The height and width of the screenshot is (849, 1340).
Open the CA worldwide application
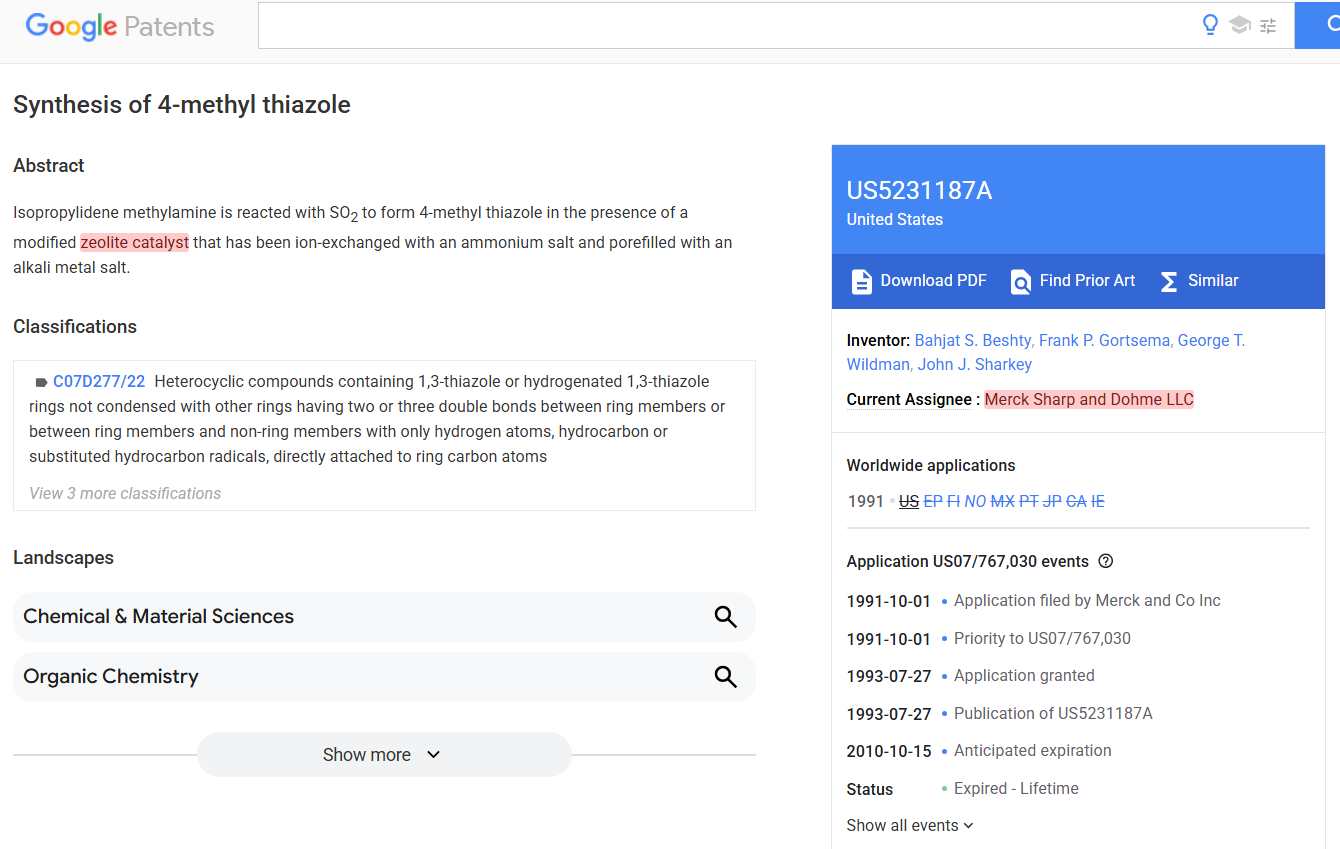click(1077, 502)
